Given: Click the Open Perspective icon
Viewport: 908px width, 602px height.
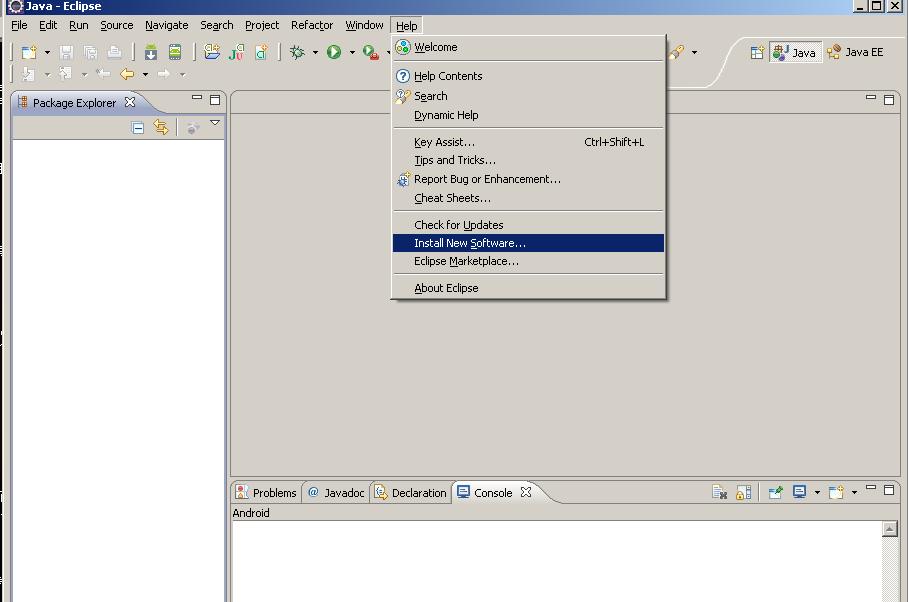Looking at the screenshot, I should pos(757,52).
